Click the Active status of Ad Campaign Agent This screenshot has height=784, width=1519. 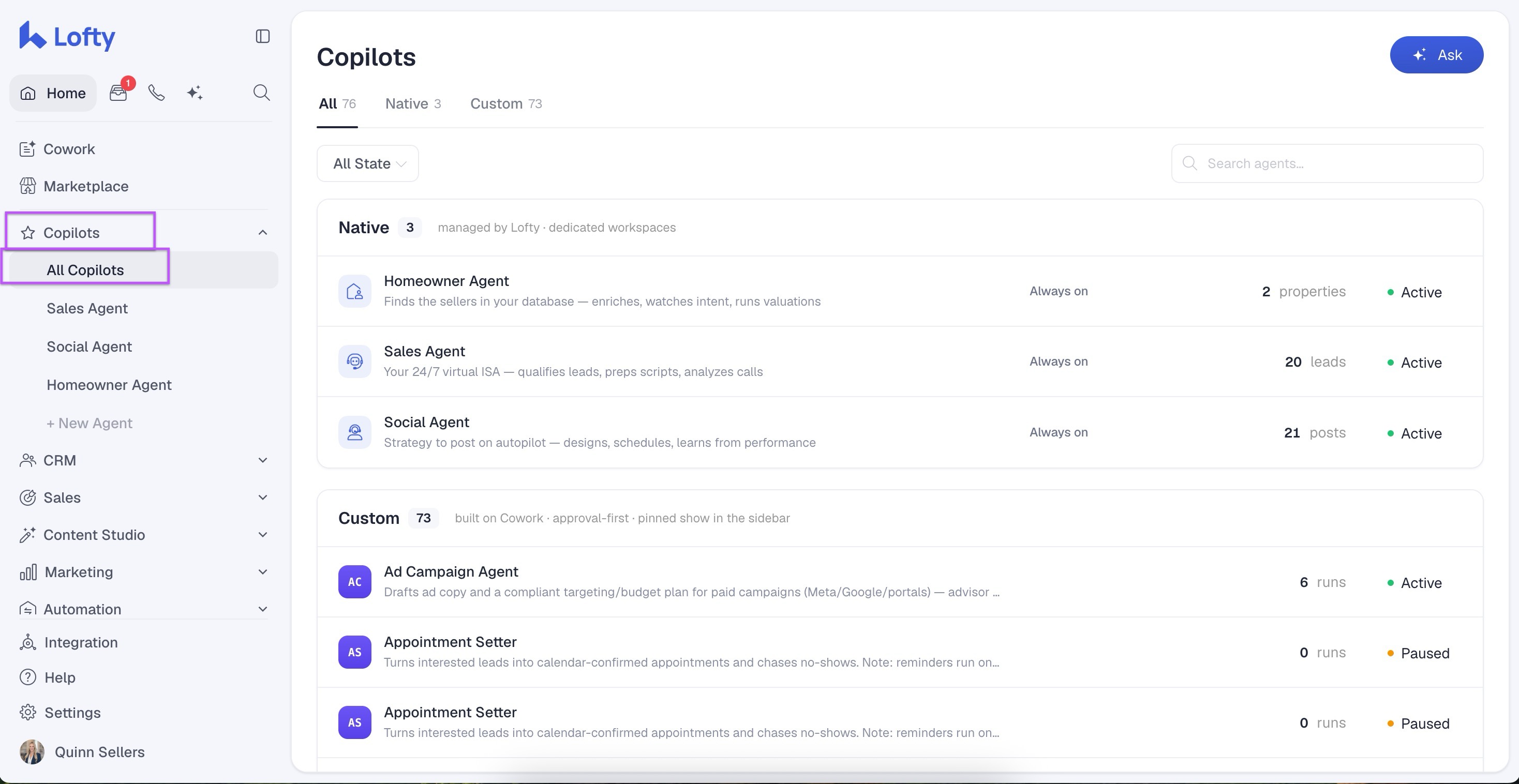pyautogui.click(x=1414, y=583)
